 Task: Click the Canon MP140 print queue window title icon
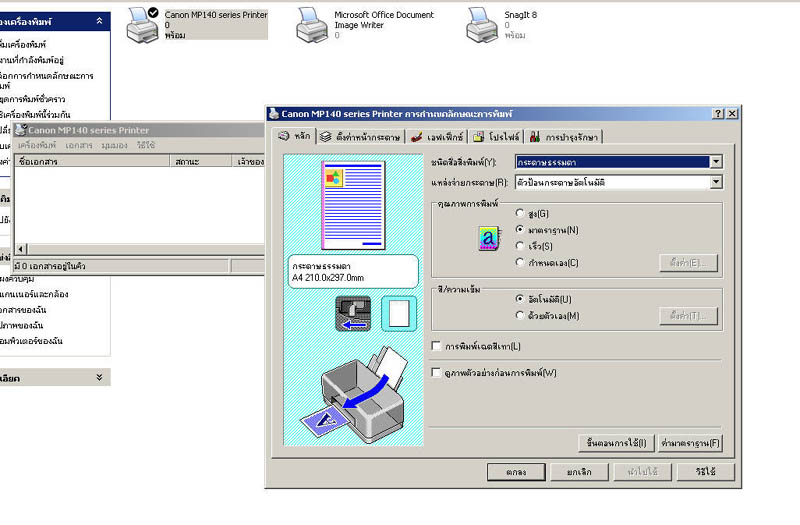pyautogui.click(x=20, y=130)
